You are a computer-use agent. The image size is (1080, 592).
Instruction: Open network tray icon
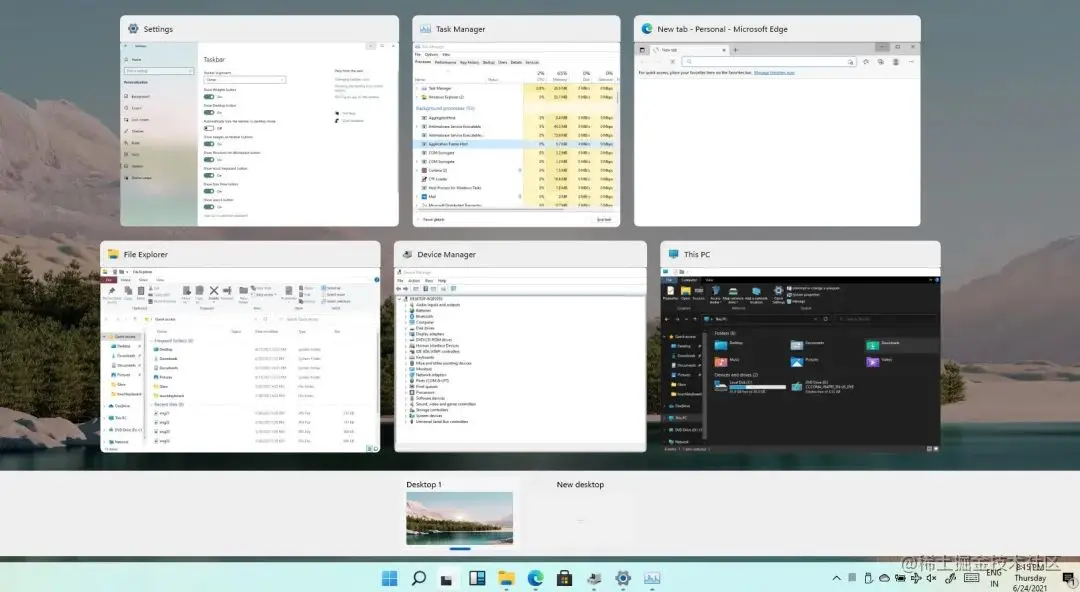coord(916,578)
